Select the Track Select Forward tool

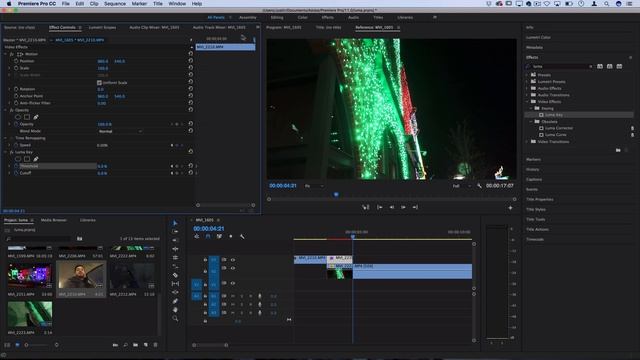[175, 231]
